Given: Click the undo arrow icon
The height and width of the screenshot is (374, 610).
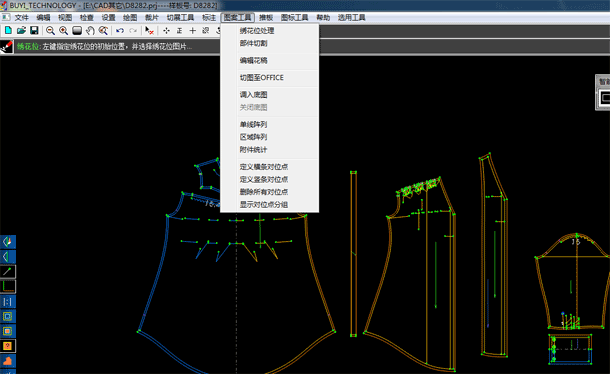Looking at the screenshot, I should click(120, 30).
